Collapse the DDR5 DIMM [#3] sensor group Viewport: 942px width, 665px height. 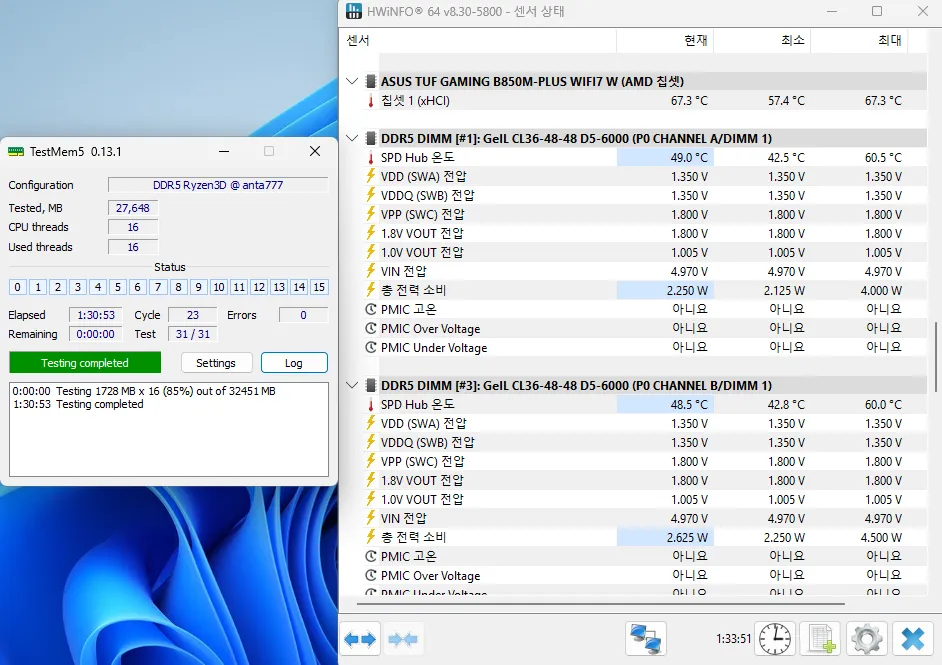click(352, 385)
